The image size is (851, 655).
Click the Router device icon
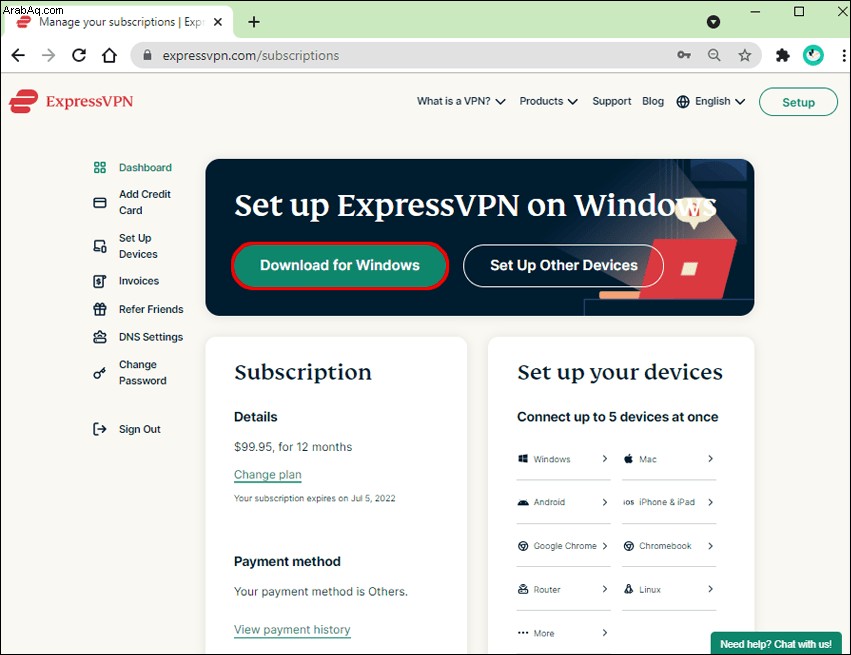click(523, 589)
